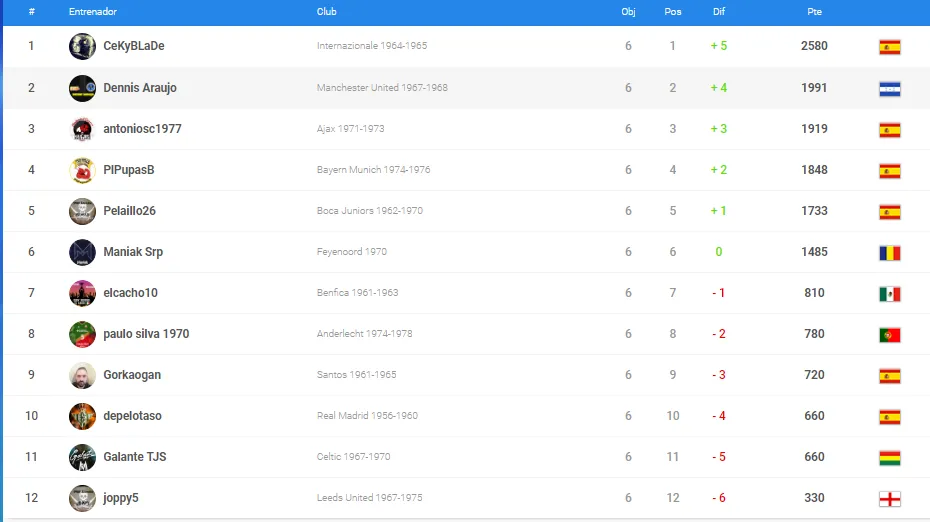Open Galante TJS's avatar
This screenshot has width=930, height=522.
[82, 457]
